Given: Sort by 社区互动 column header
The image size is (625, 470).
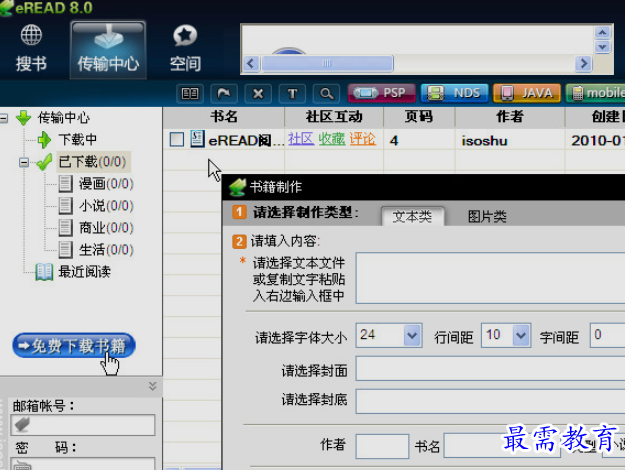Looking at the screenshot, I should click(x=334, y=117).
